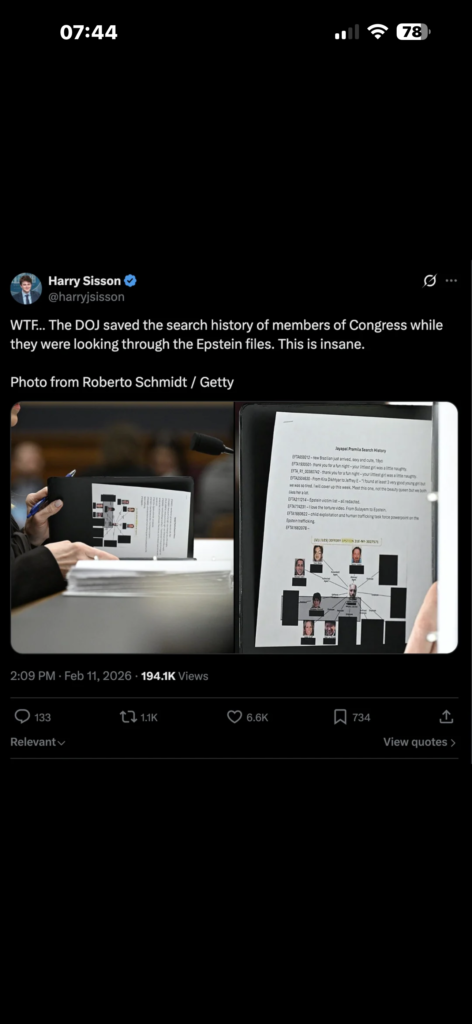This screenshot has height=1024, width=472.
Task: Tap the @harryjsisson handle
Action: [x=86, y=296]
